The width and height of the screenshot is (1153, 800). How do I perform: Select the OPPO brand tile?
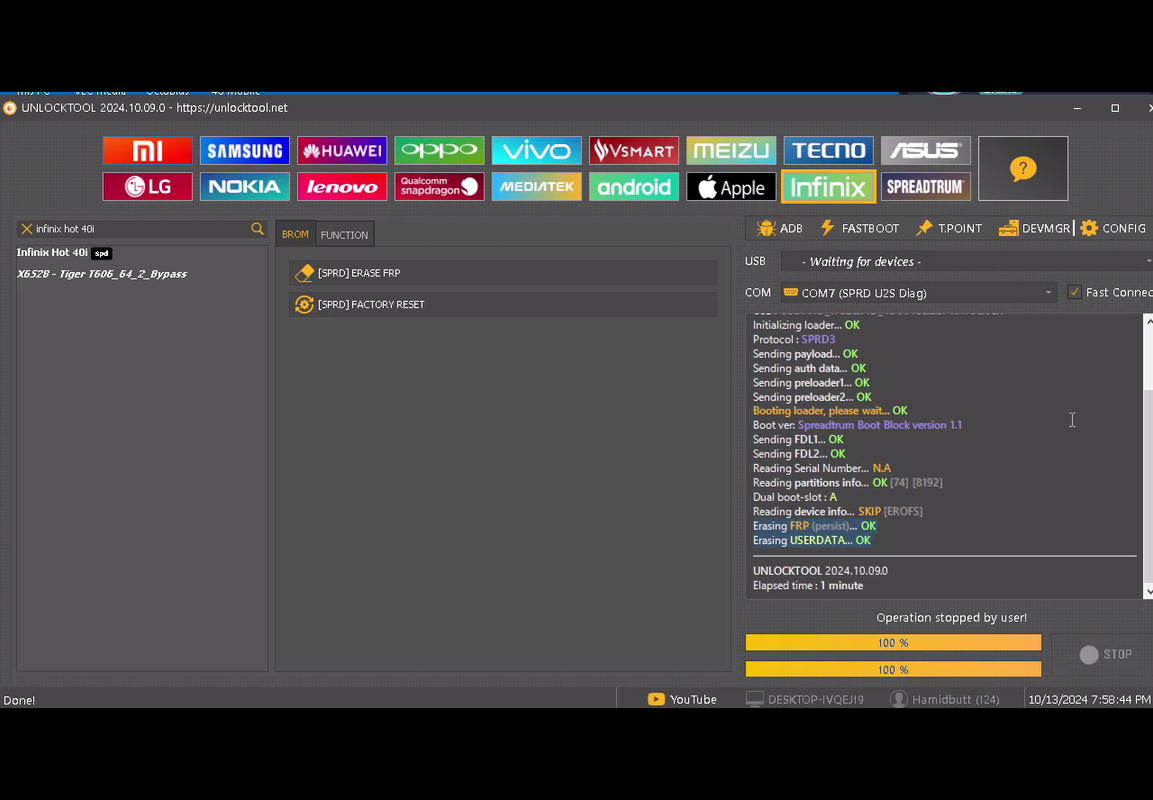[x=439, y=151]
